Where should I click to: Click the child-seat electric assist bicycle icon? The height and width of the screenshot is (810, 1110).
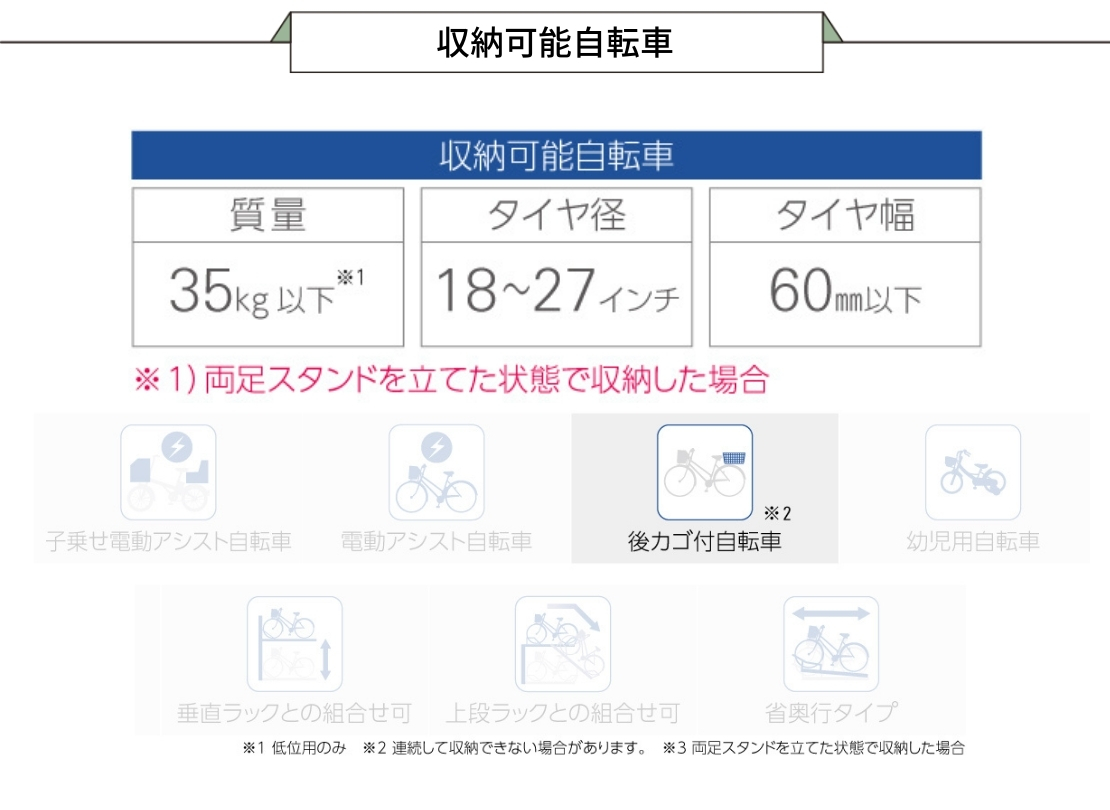click(x=168, y=472)
